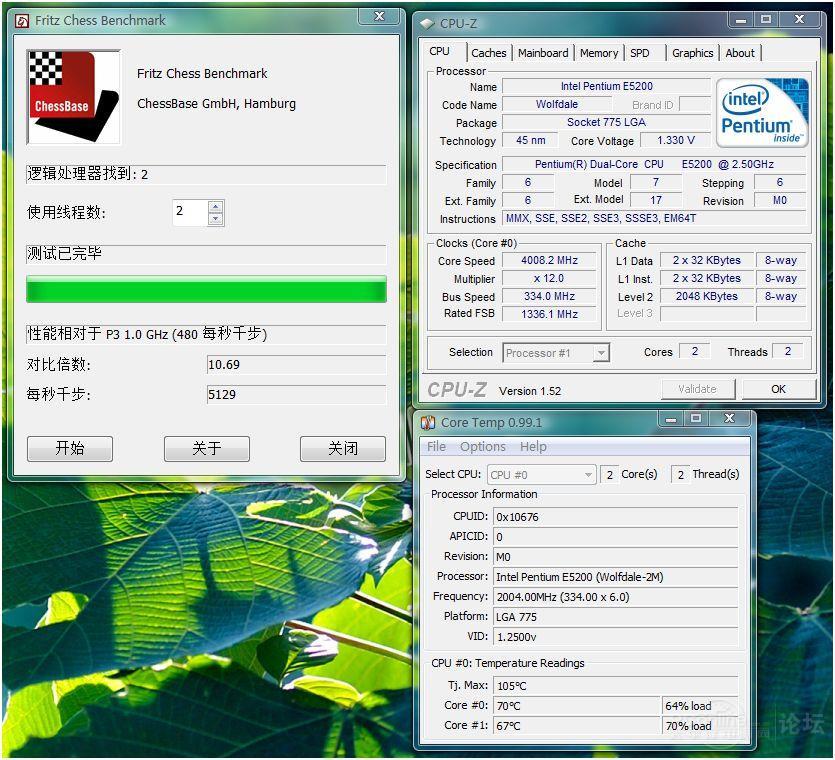The image size is (835, 760).
Task: Click the Processor value Intel Pentium E5200 (Wolfdale-2M)
Action: [616, 577]
